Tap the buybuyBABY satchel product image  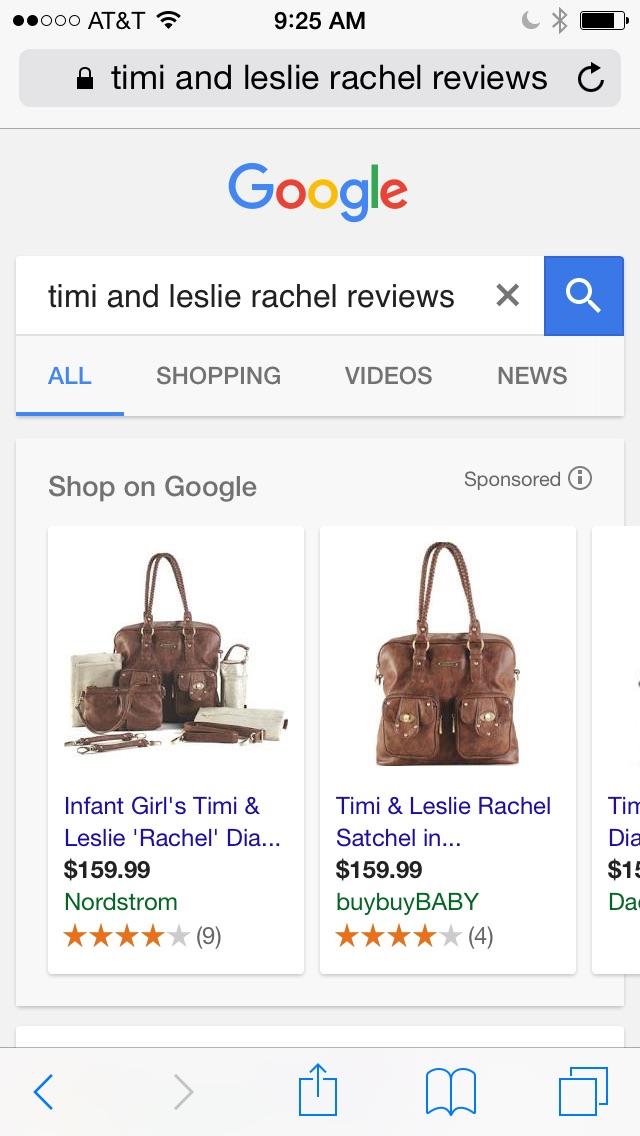pos(448,654)
